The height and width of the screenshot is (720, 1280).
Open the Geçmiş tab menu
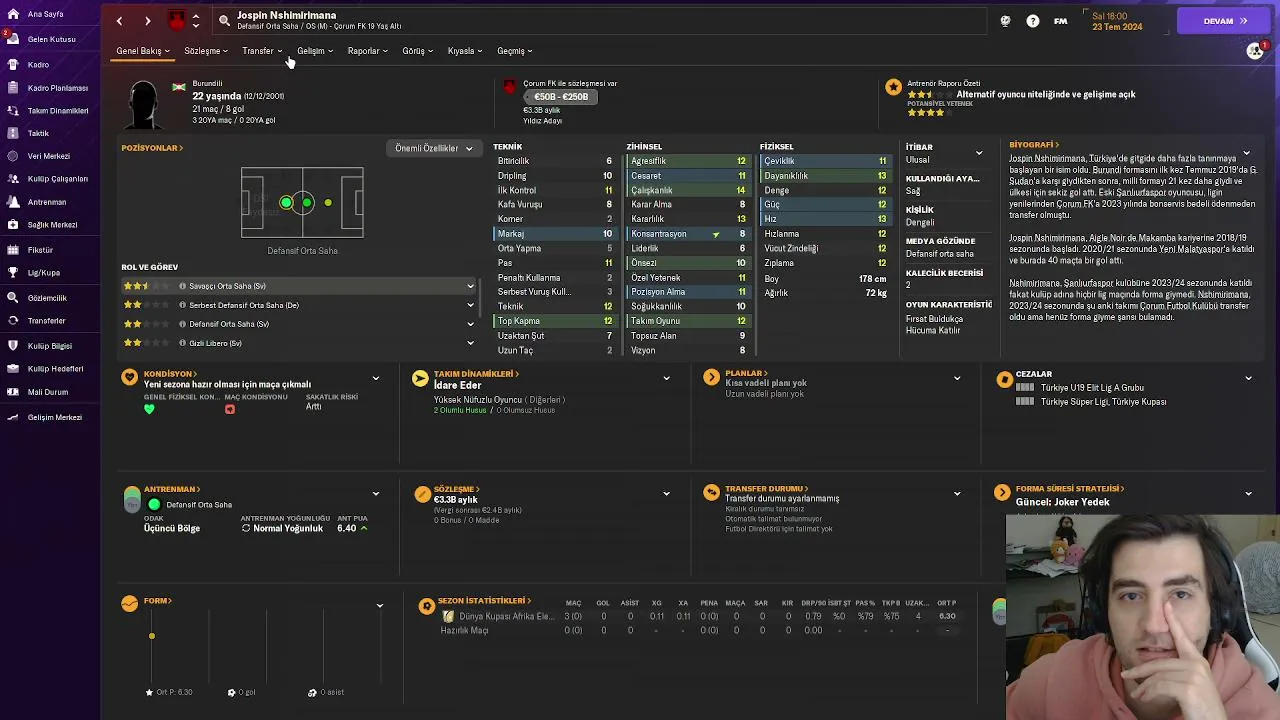click(x=515, y=51)
